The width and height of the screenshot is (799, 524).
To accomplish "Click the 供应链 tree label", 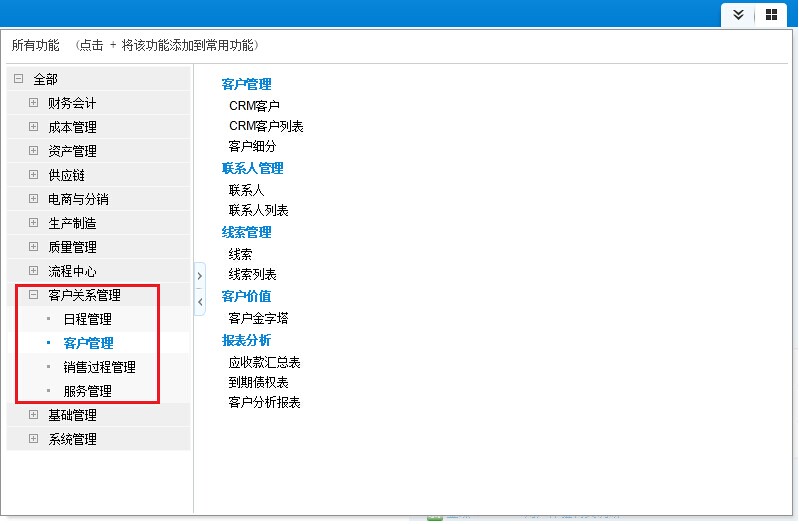I will (x=66, y=175).
